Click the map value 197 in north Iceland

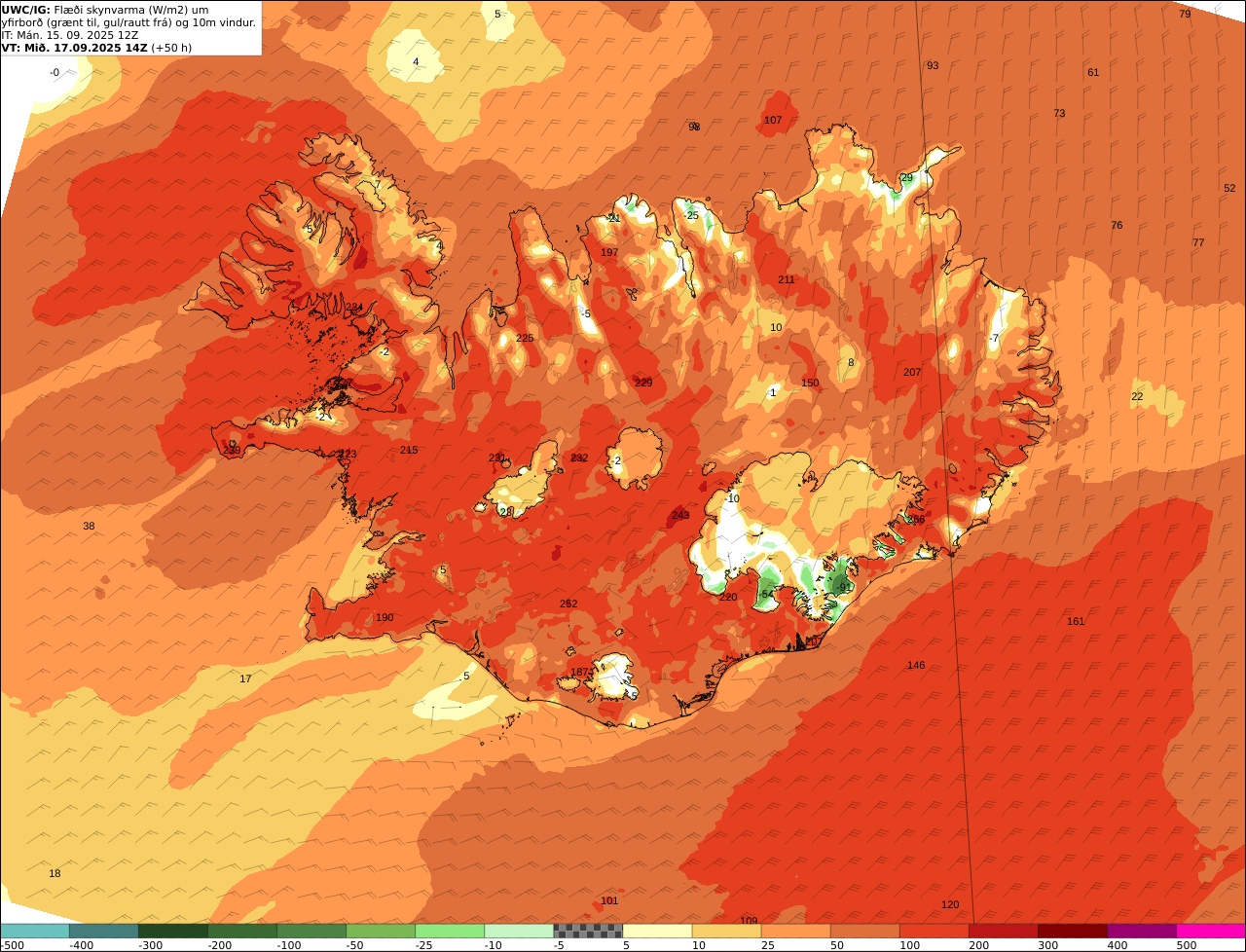[x=609, y=253]
